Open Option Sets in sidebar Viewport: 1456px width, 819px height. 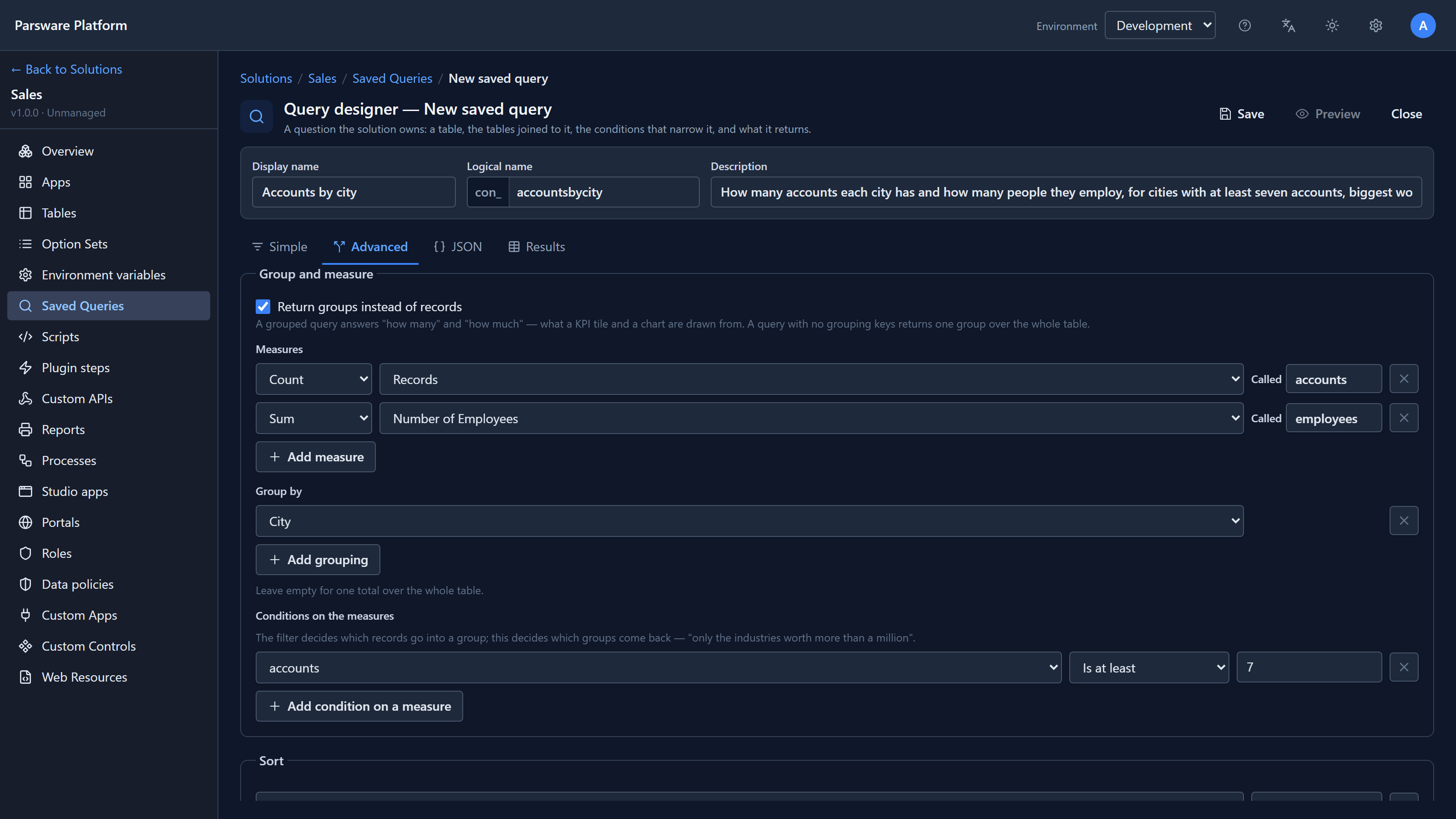click(x=109, y=243)
